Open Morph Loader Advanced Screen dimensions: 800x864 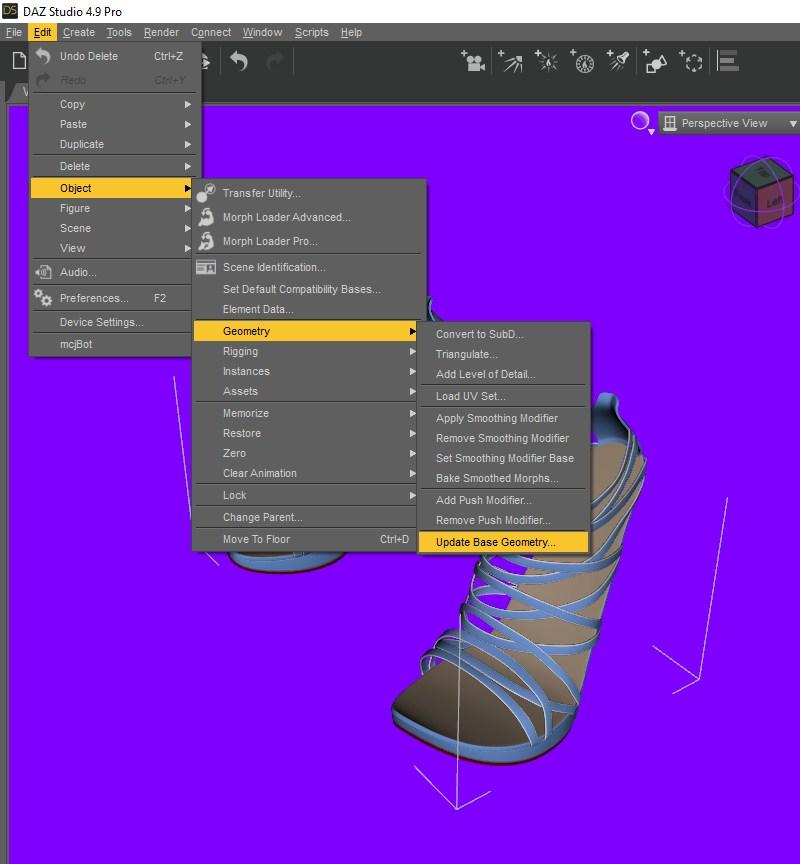click(x=307, y=217)
